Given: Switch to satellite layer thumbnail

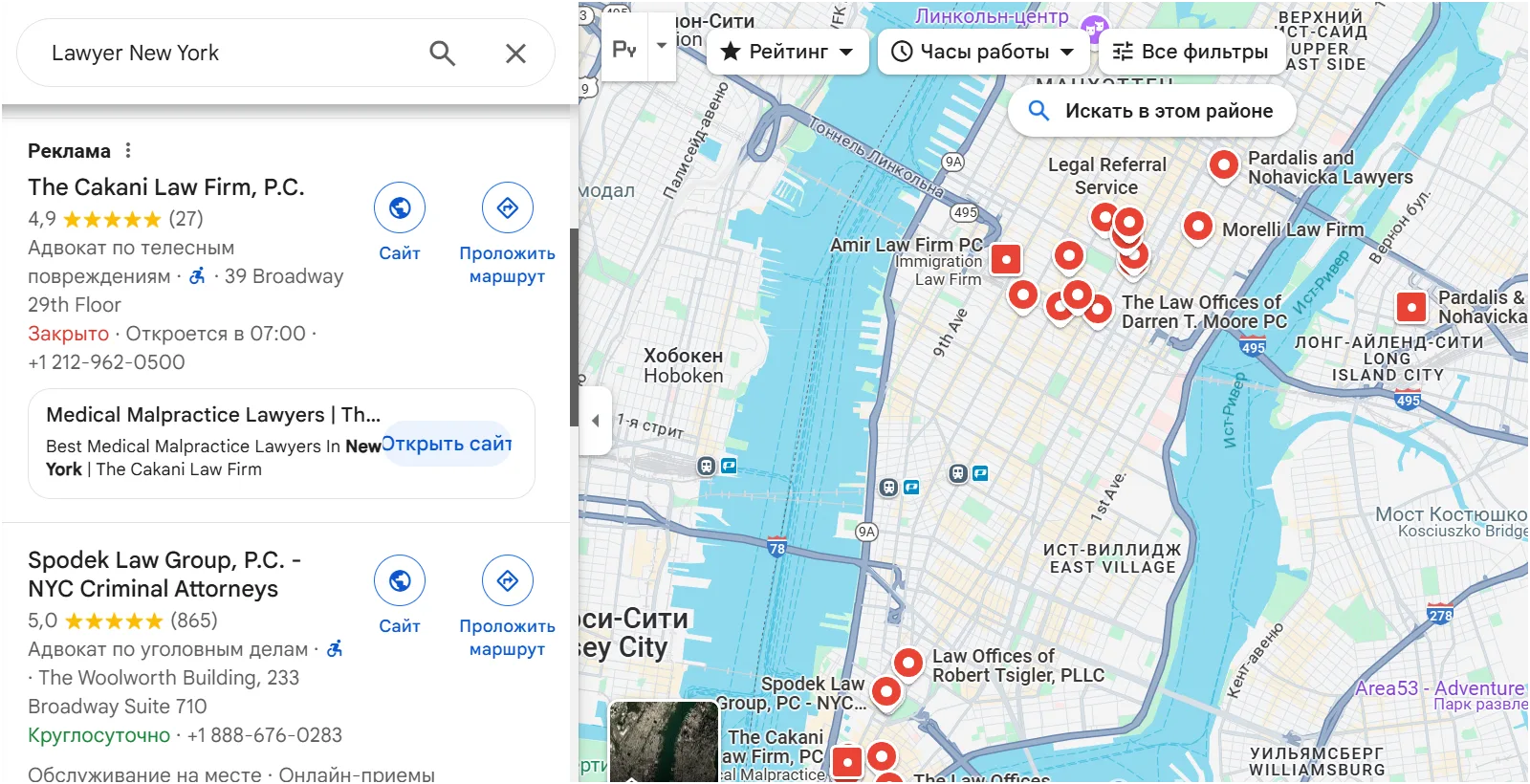Looking at the screenshot, I should tap(664, 742).
